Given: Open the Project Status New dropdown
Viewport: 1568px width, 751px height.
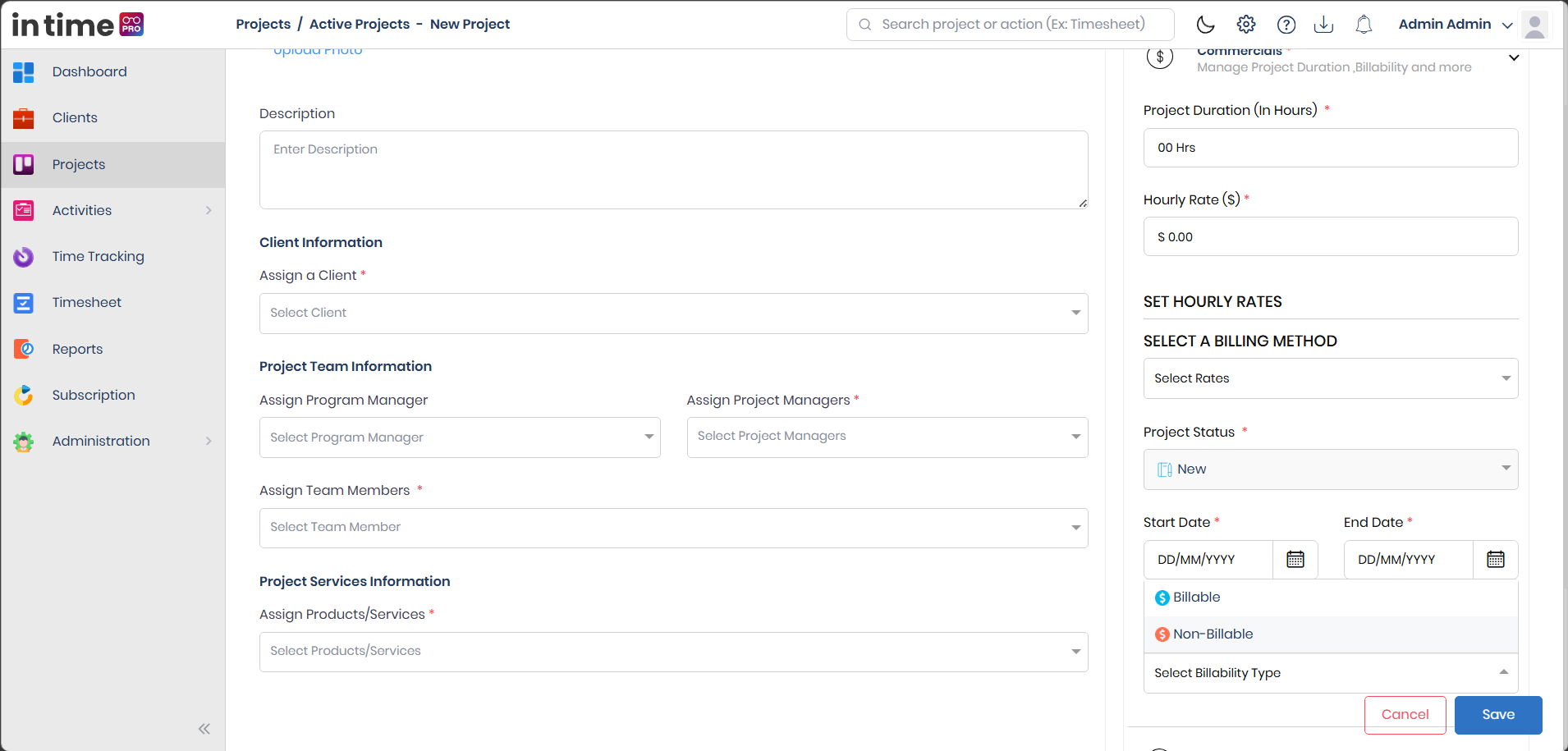Looking at the screenshot, I should point(1331,469).
